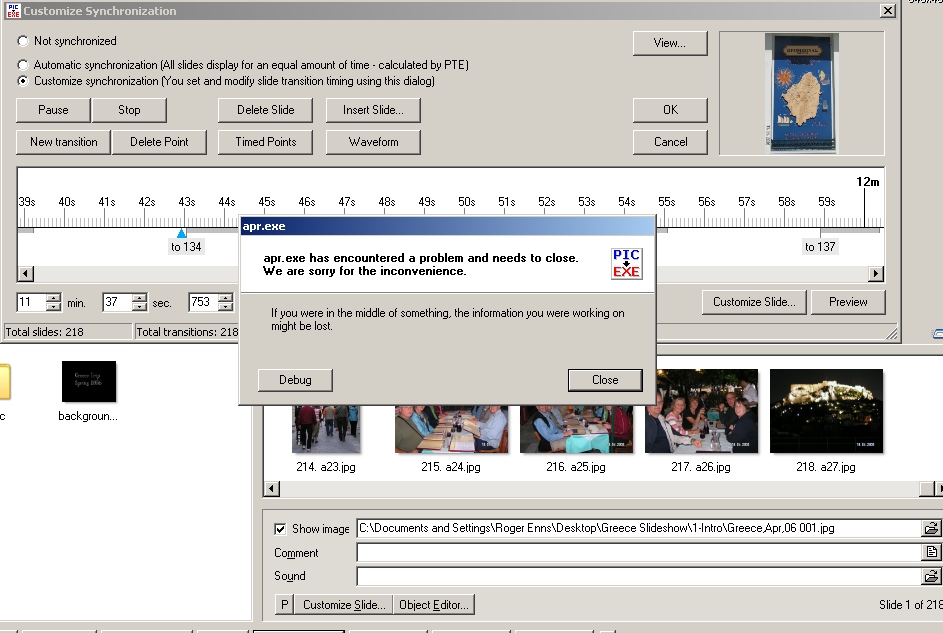Open the Insert Slide dialog
943x633 pixels.
[x=373, y=110]
